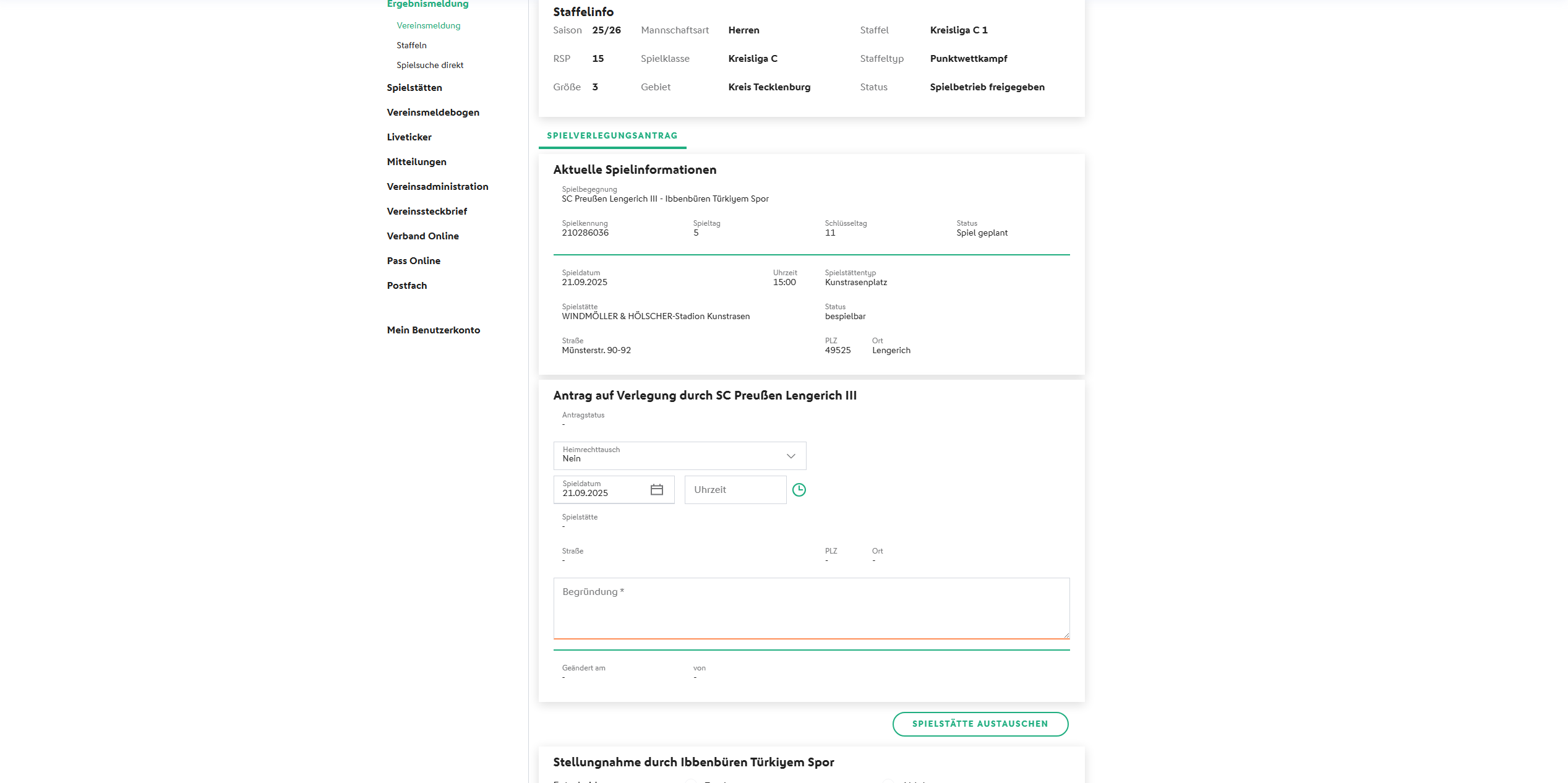The width and height of the screenshot is (1568, 783).
Task: Select the Spielverlegungsantrag tab
Action: [612, 136]
